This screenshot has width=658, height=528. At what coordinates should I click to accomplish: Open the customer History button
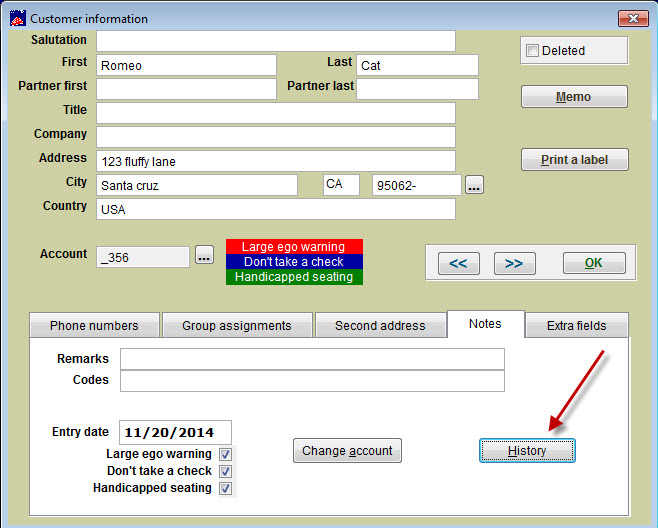(527, 451)
